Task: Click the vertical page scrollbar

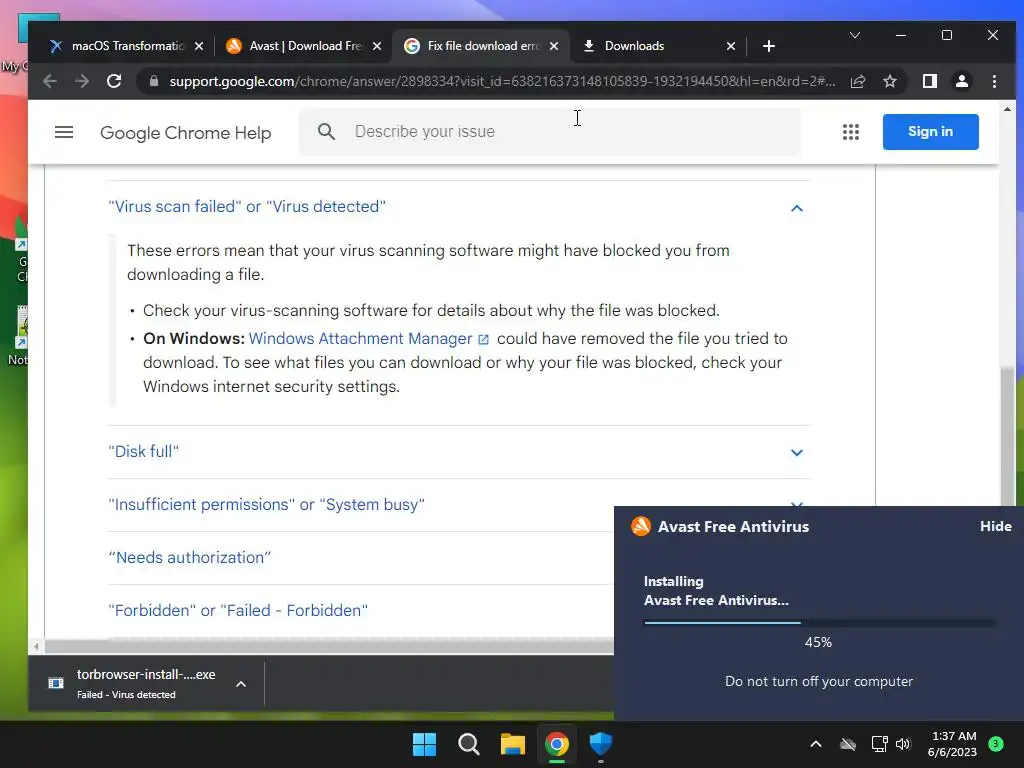Action: coord(1007,436)
